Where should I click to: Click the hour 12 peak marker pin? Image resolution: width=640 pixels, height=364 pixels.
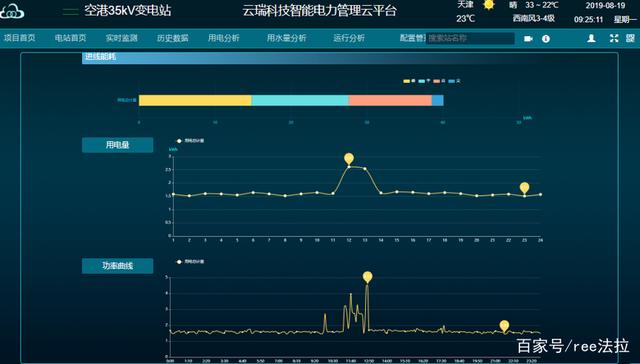[349, 159]
